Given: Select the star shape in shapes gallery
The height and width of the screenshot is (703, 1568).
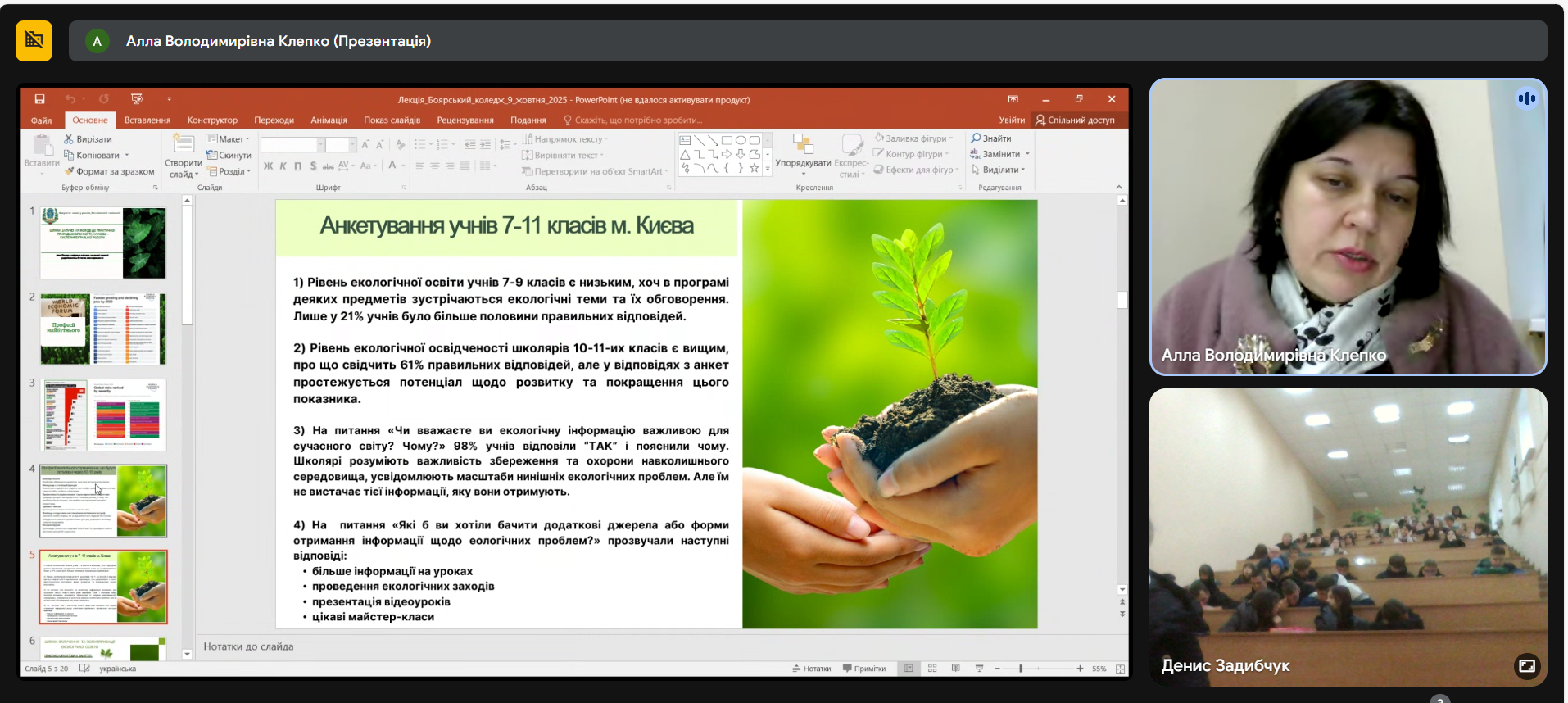Looking at the screenshot, I should coord(754,168).
